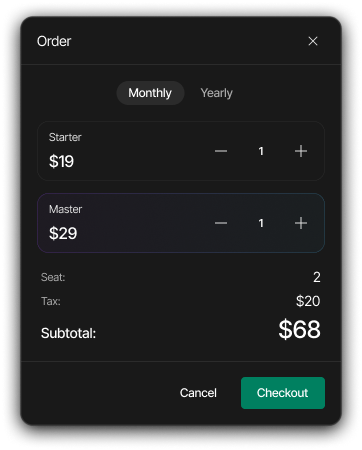
Task: Increase the Master plan quantity
Action: coord(301,223)
